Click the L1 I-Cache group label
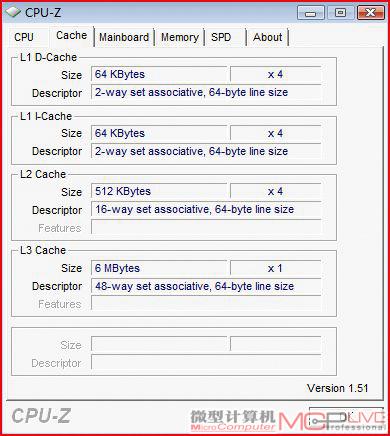This screenshot has width=390, height=436. tap(46, 116)
